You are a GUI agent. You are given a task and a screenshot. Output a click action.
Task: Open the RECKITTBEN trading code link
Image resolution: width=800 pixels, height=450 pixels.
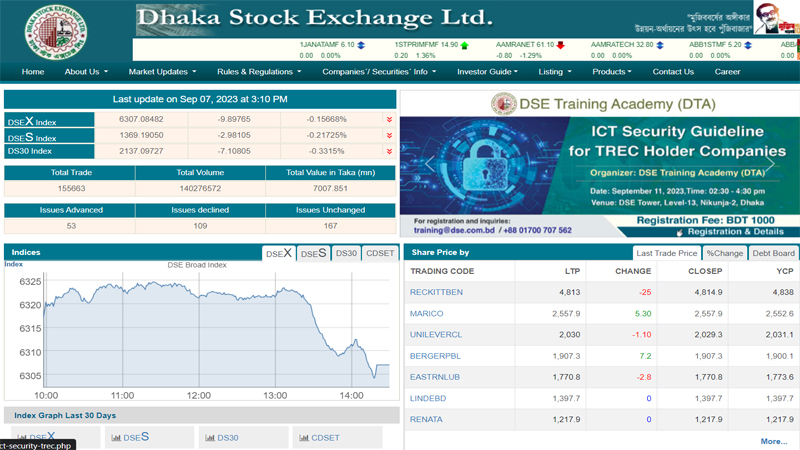pyautogui.click(x=436, y=292)
